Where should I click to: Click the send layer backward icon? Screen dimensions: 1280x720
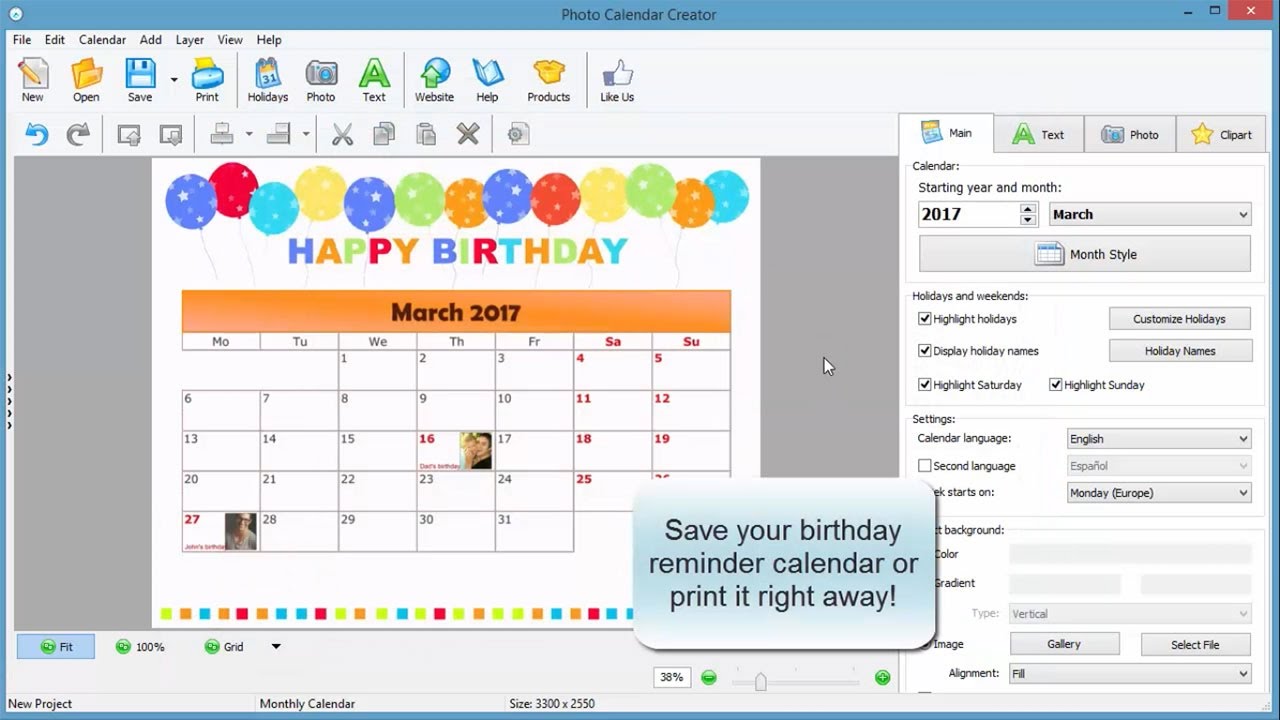coord(171,134)
